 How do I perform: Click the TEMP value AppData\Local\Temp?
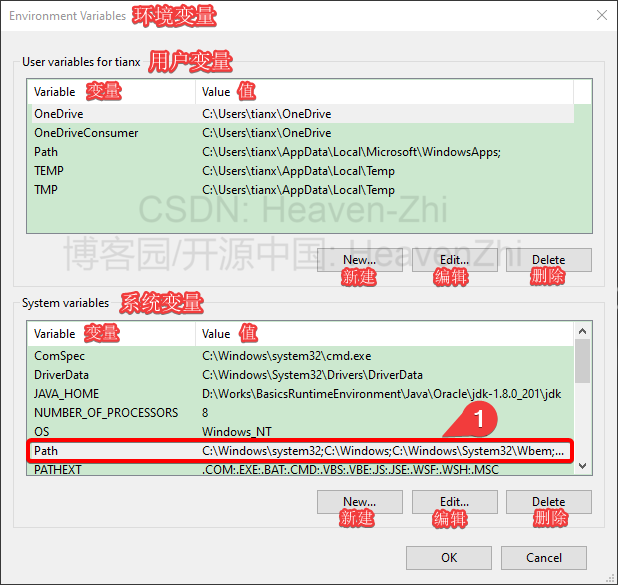pos(298,171)
